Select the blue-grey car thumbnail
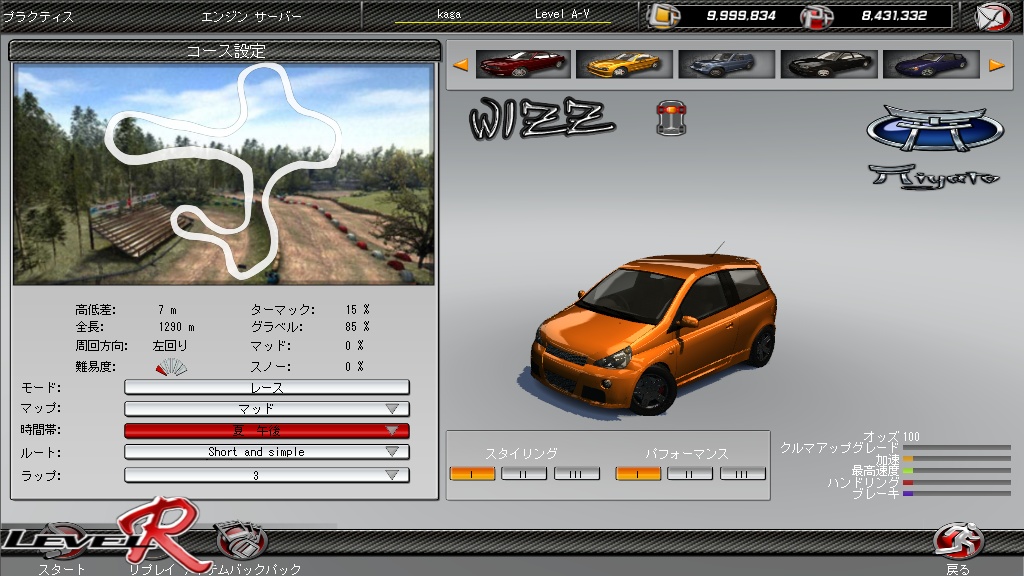 (726, 64)
